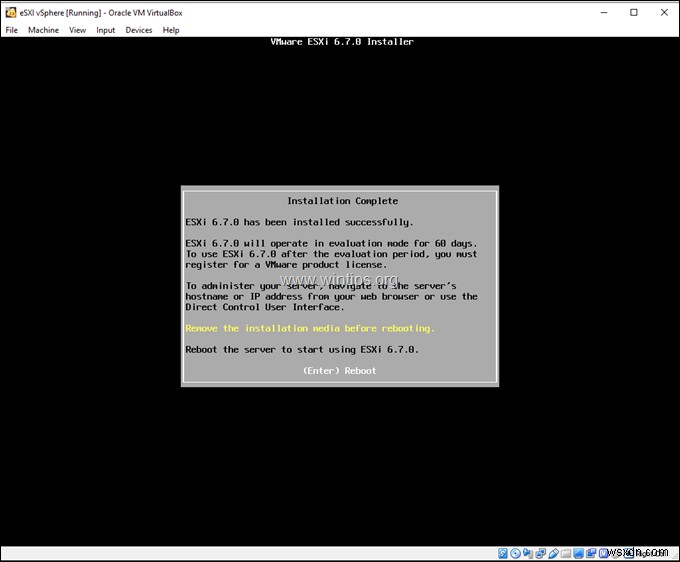Click the display status icon
The height and width of the screenshot is (562, 680).
pos(578,553)
